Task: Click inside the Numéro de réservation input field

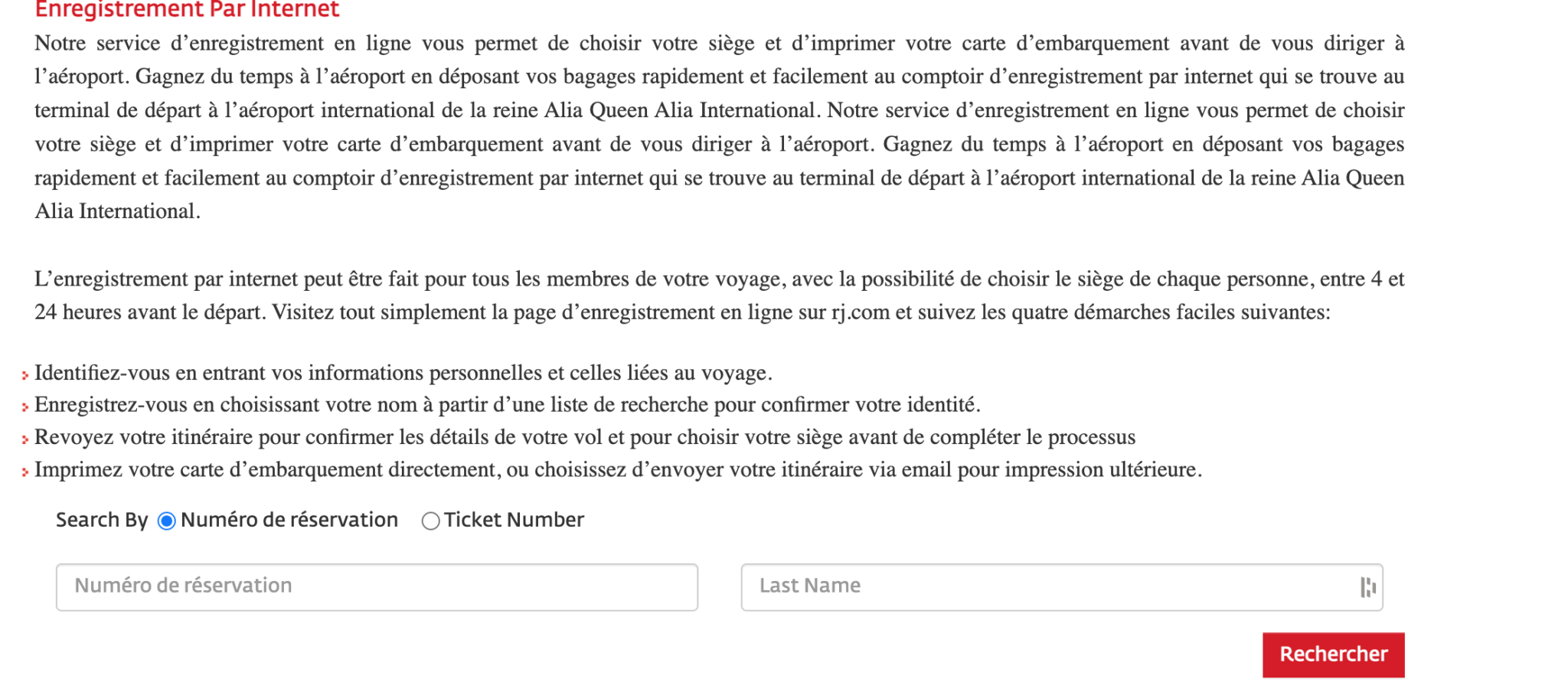Action: (x=378, y=586)
